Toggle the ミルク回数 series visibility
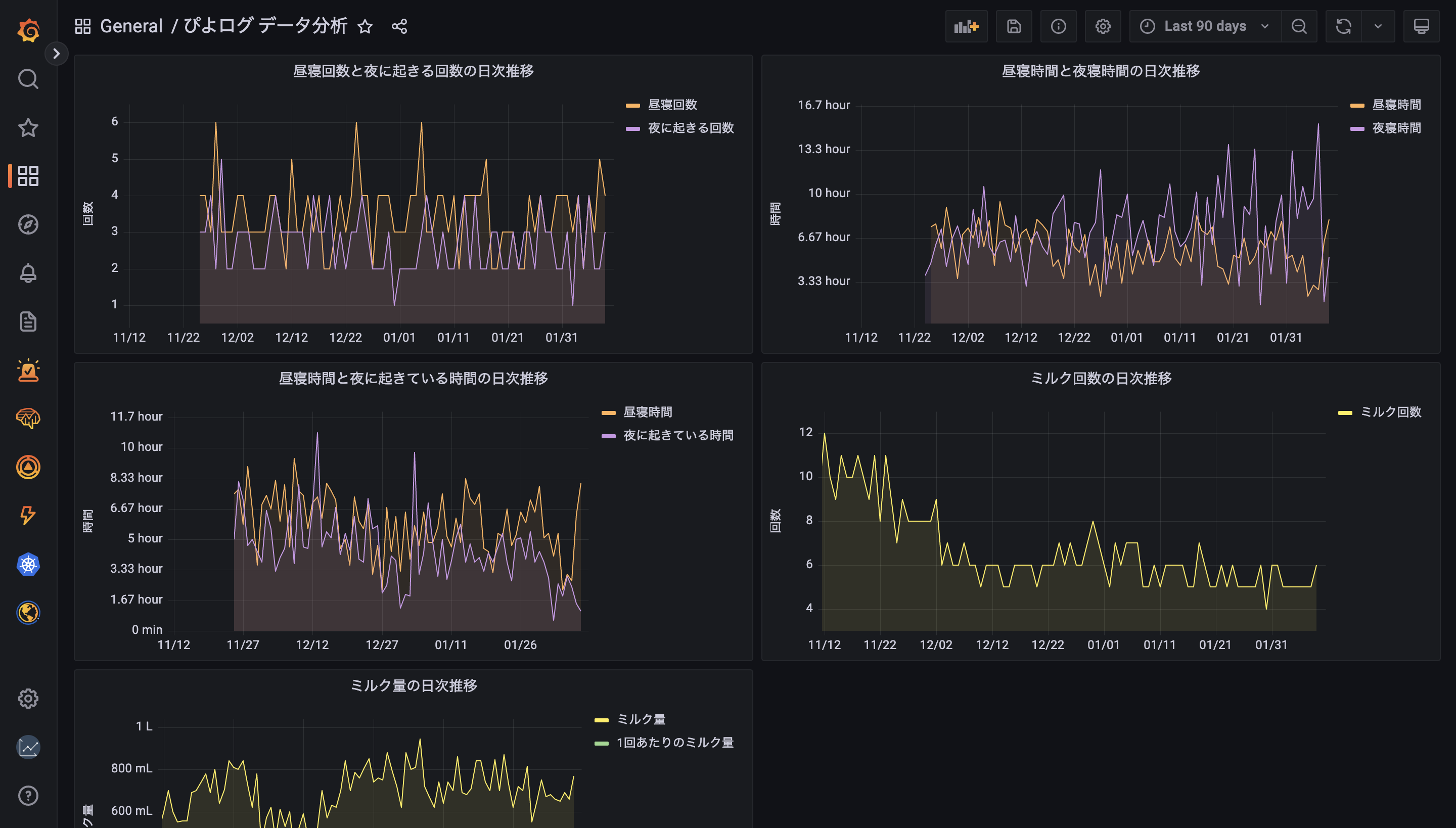 coord(1392,412)
